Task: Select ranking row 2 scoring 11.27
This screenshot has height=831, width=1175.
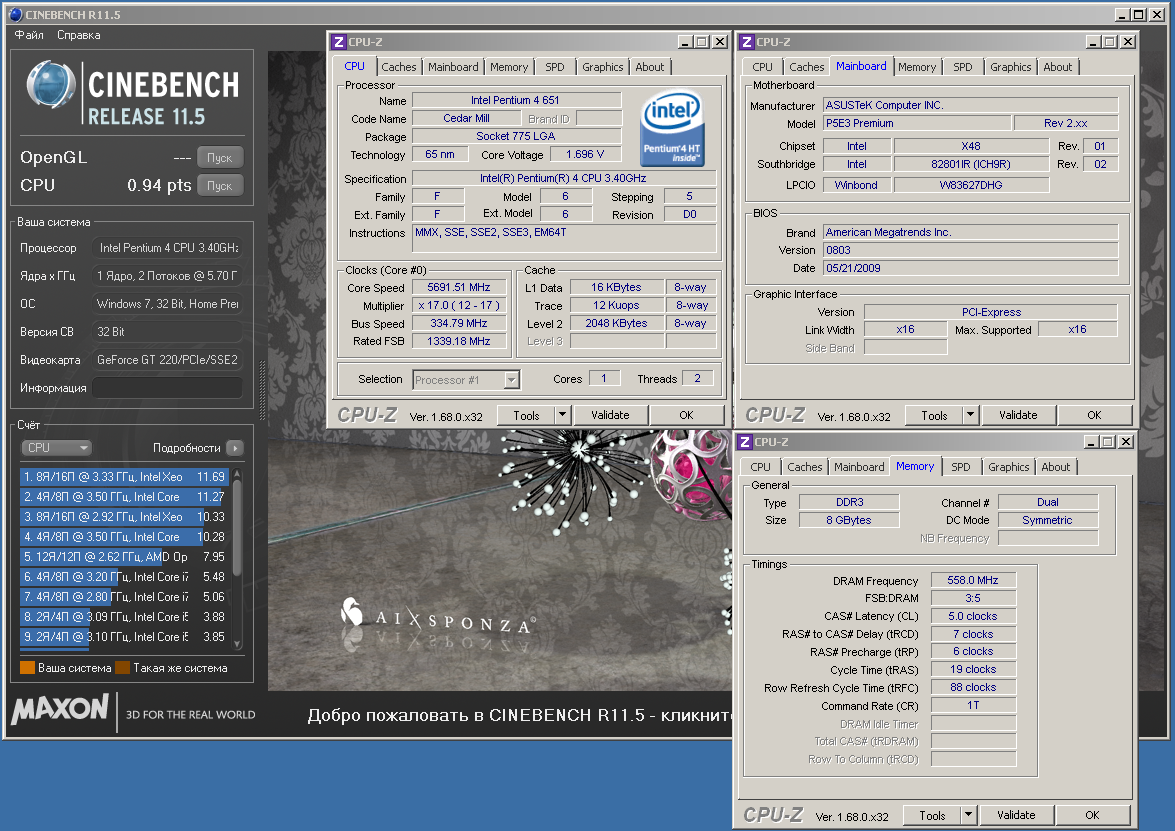Action: tap(124, 497)
